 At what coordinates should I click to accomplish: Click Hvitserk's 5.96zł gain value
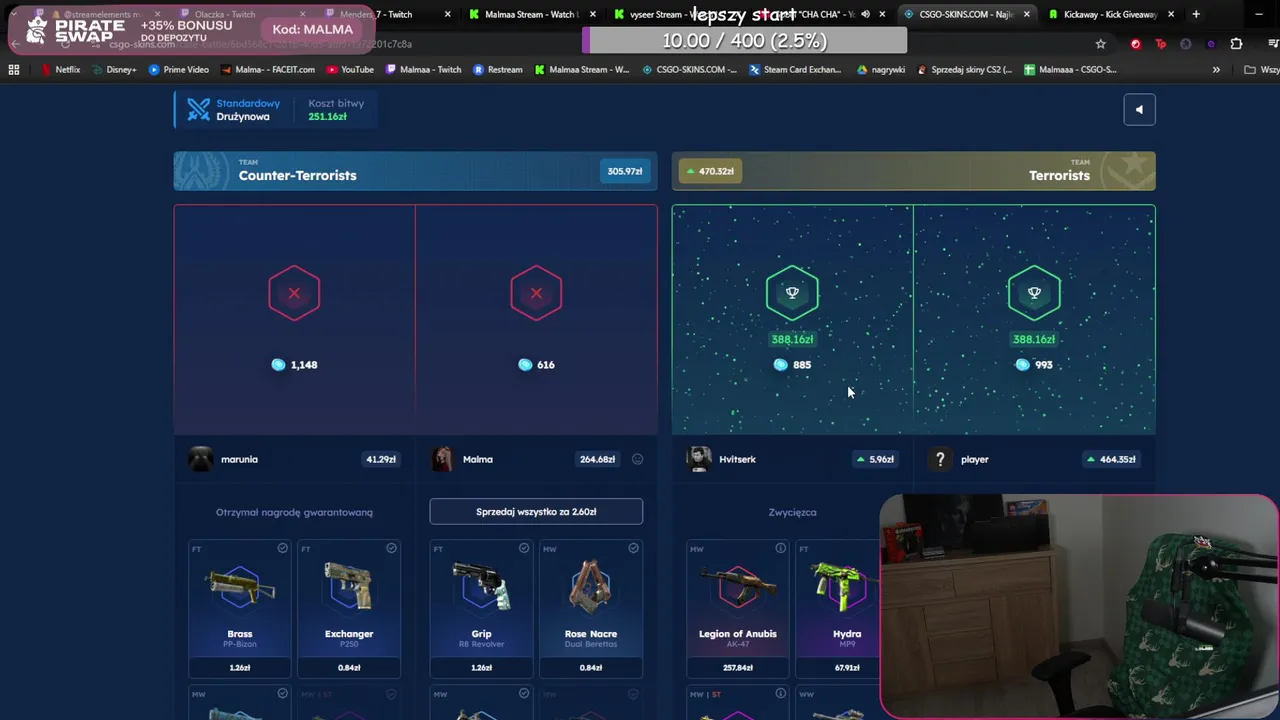coord(875,459)
